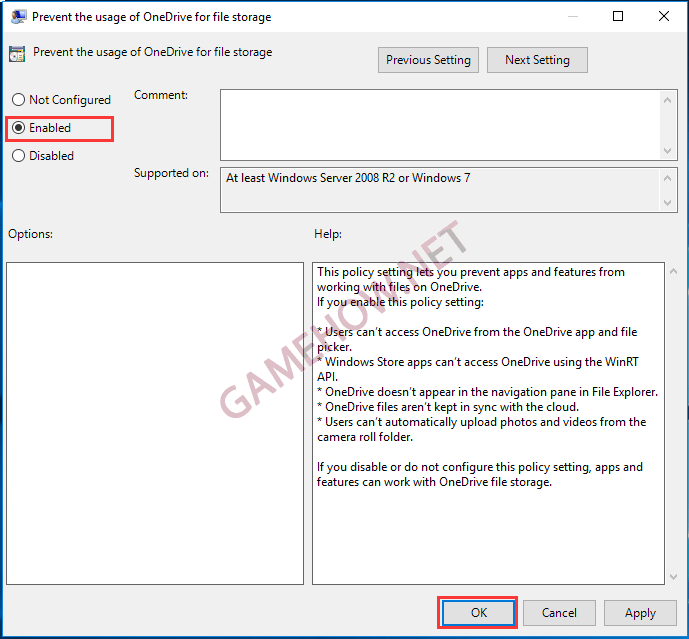Cancel the policy changes
689x639 pixels.
click(559, 613)
